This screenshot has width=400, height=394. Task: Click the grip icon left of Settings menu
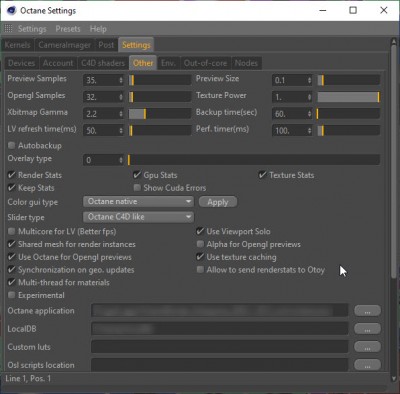(8, 29)
